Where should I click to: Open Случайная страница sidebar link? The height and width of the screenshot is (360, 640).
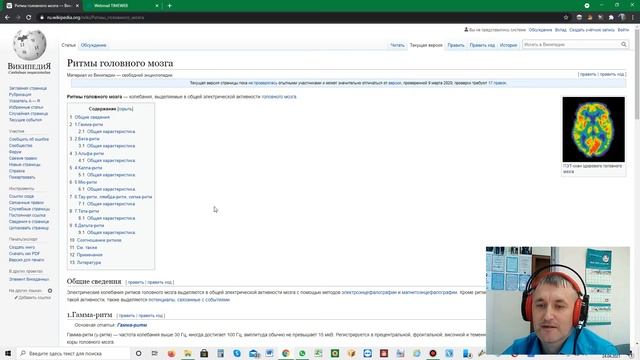pos(28,113)
